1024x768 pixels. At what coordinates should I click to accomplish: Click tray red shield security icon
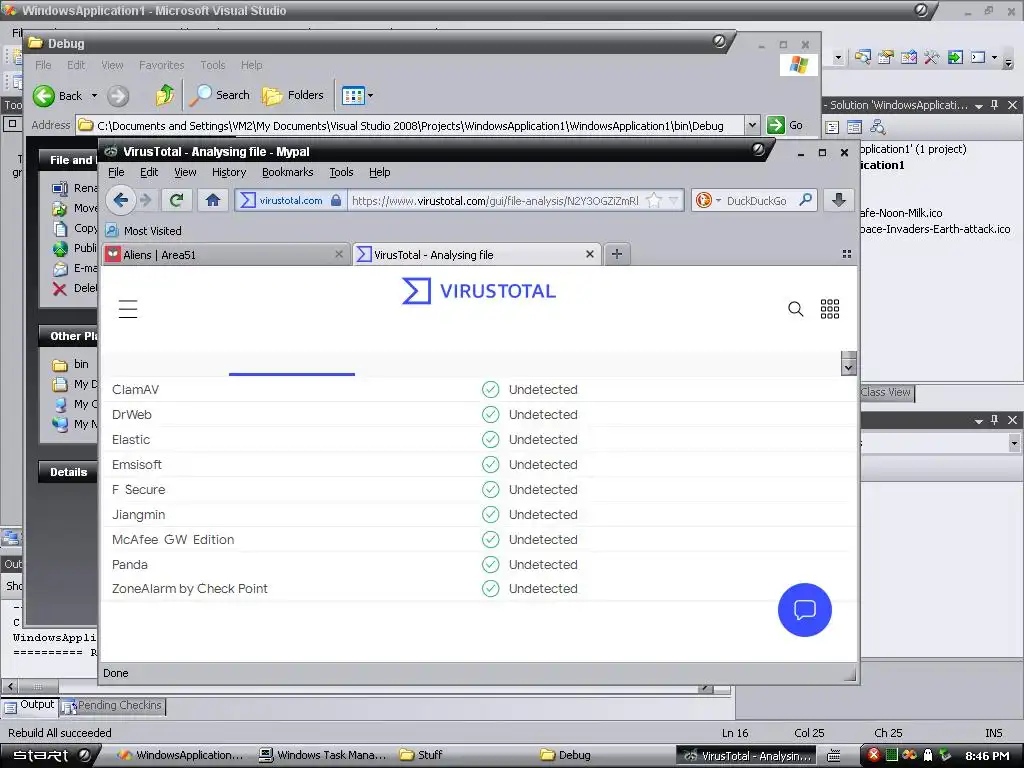pos(873,755)
